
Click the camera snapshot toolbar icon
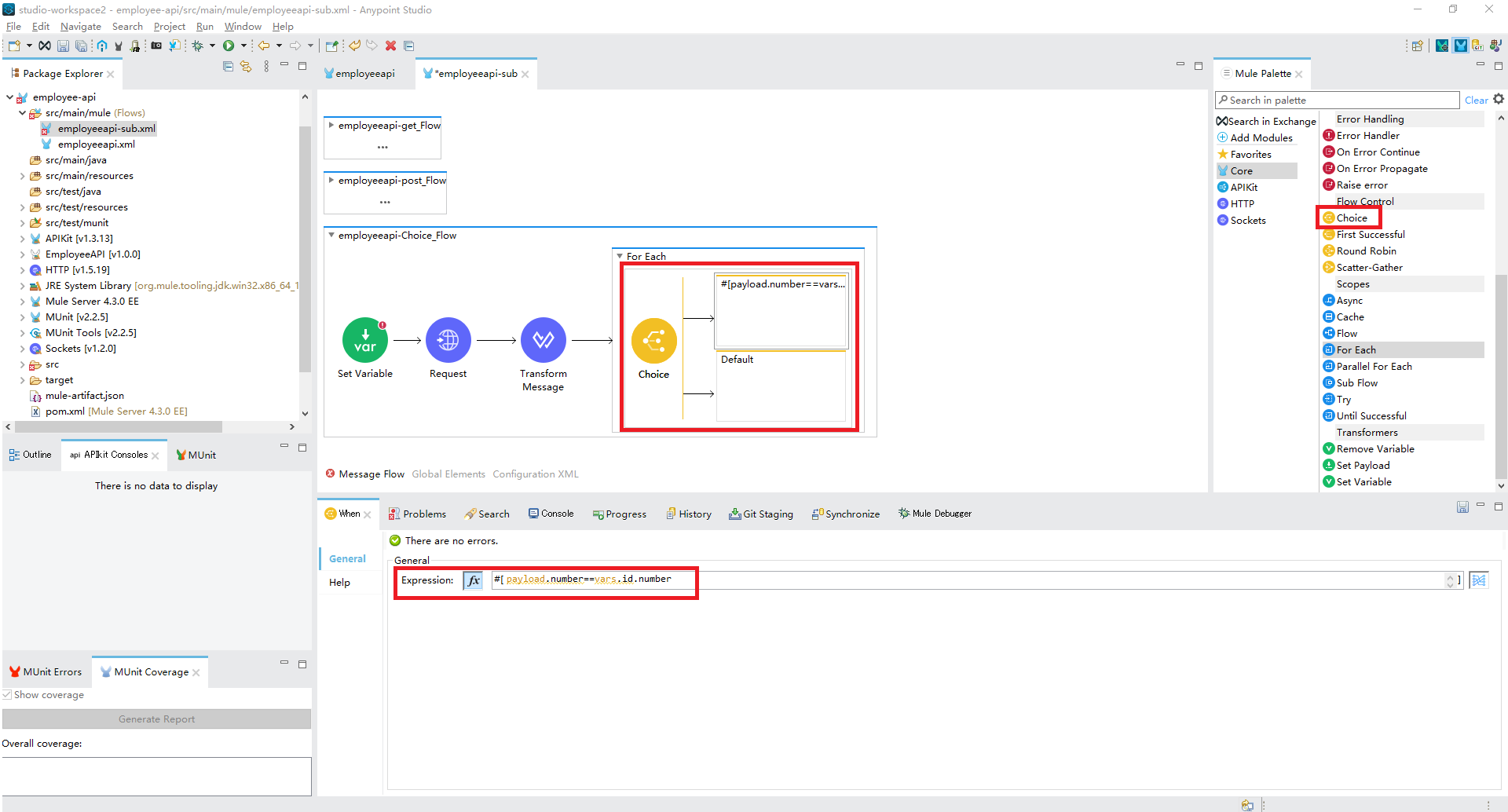pos(156,46)
